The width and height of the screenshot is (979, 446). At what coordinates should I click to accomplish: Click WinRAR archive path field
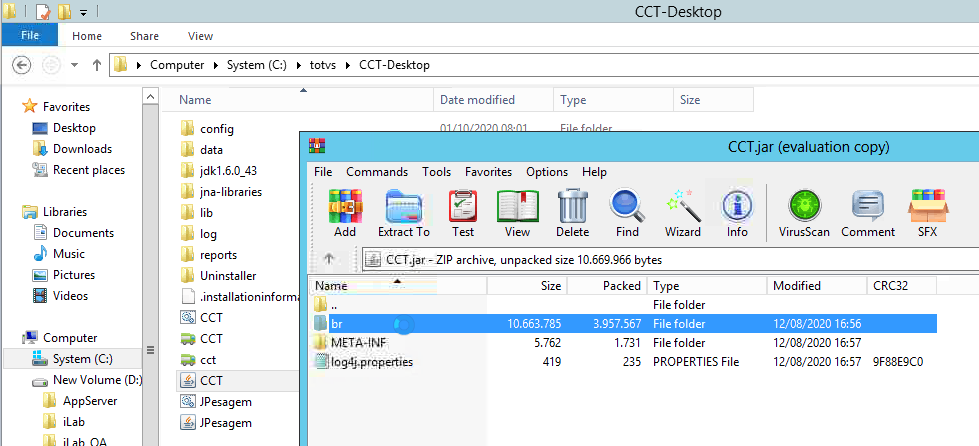pos(669,259)
